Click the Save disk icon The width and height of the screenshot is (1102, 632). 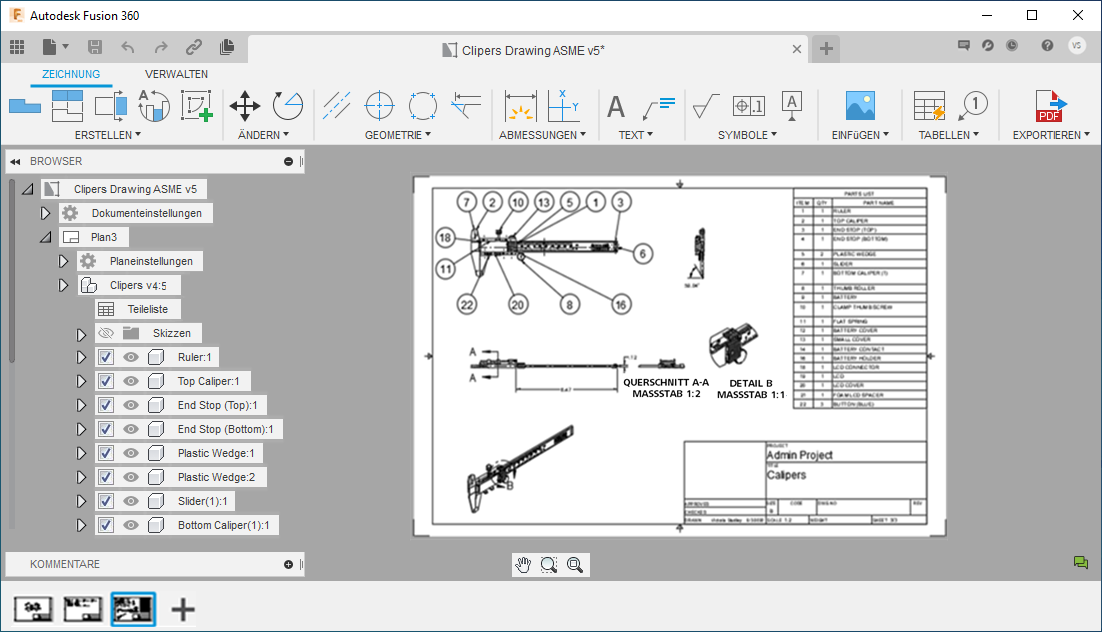pyautogui.click(x=95, y=47)
